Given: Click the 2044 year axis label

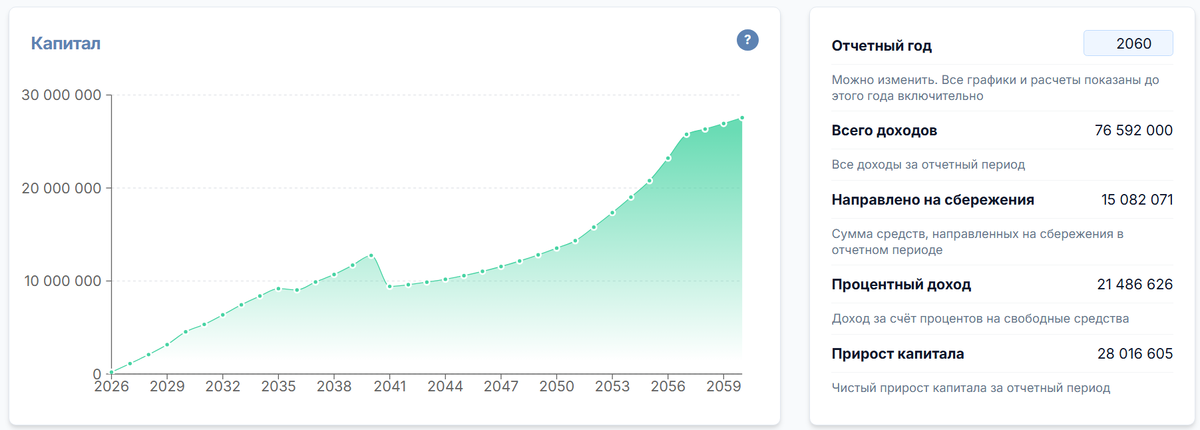Looking at the screenshot, I should coord(446,387).
